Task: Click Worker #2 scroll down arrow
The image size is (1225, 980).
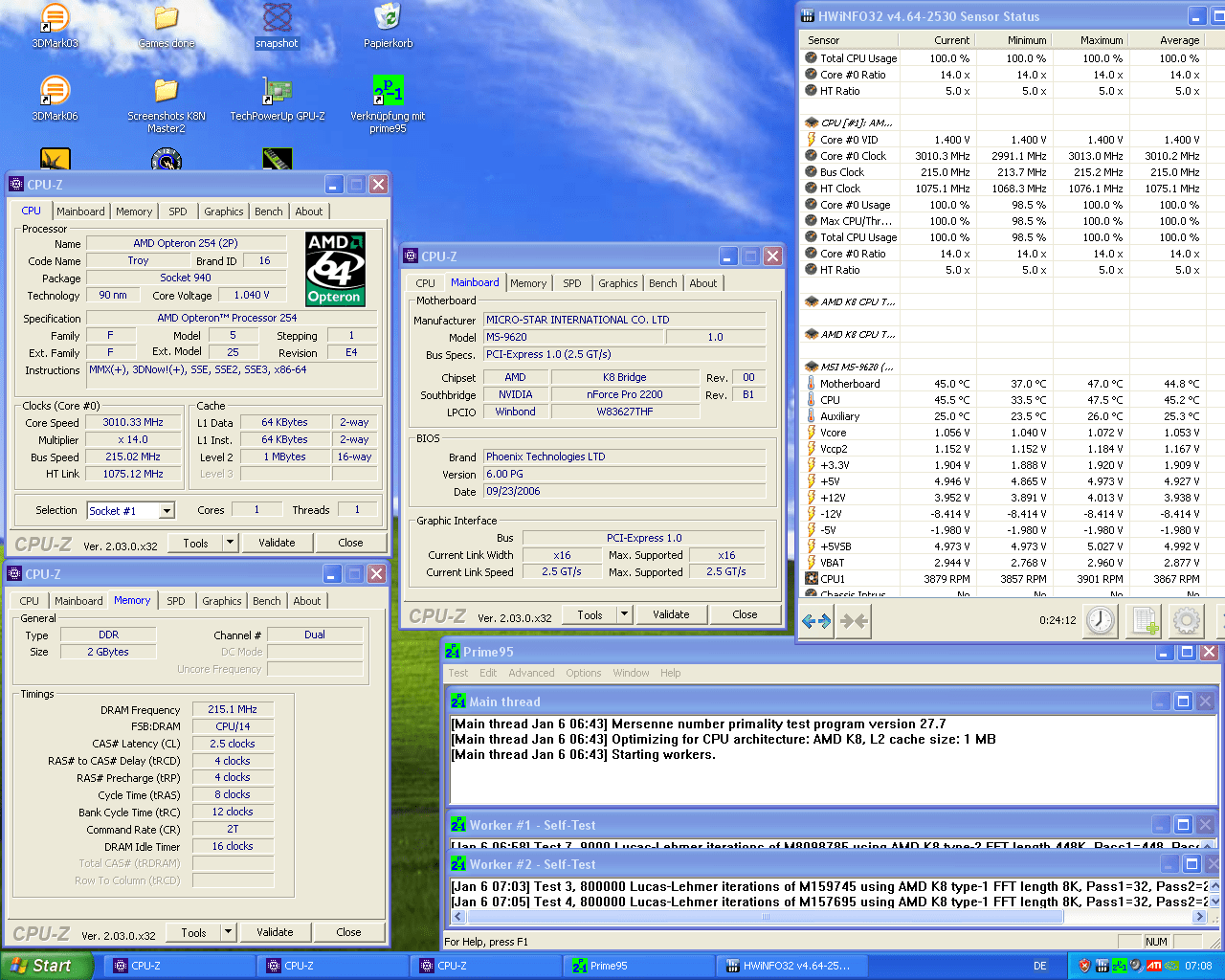Action: point(1215,902)
